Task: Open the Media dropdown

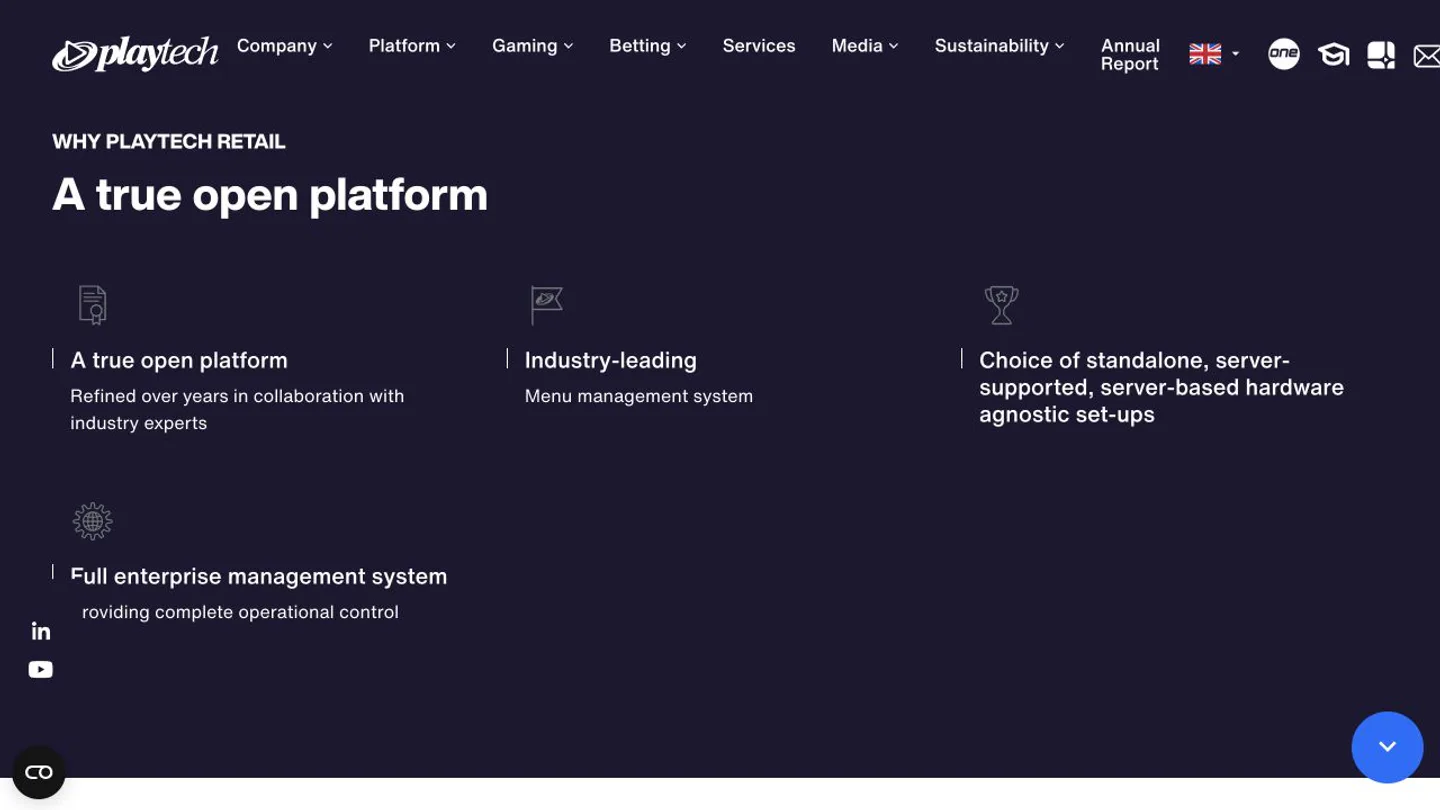Action: 865,46
